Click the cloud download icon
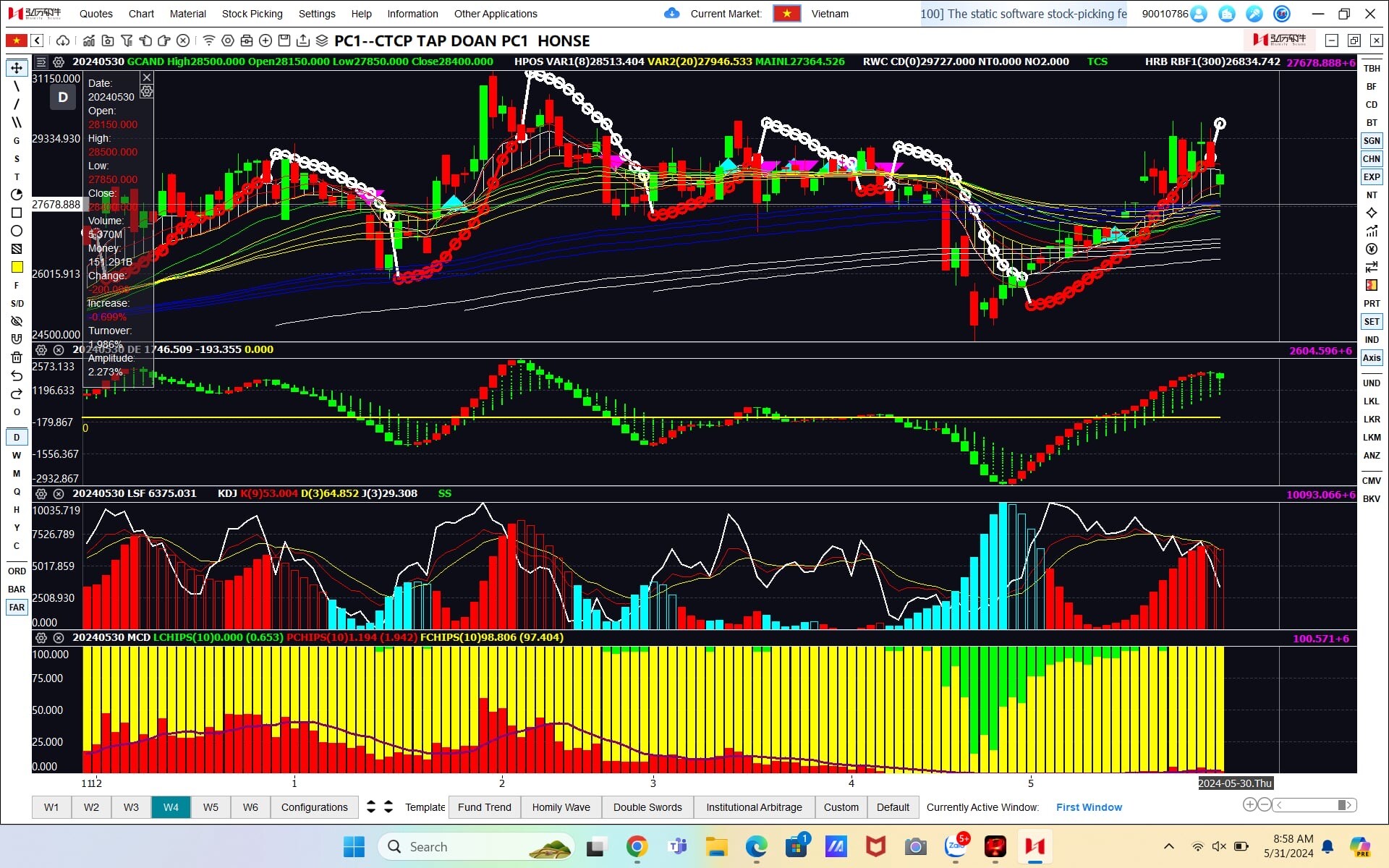The width and height of the screenshot is (1389, 868). (x=63, y=41)
